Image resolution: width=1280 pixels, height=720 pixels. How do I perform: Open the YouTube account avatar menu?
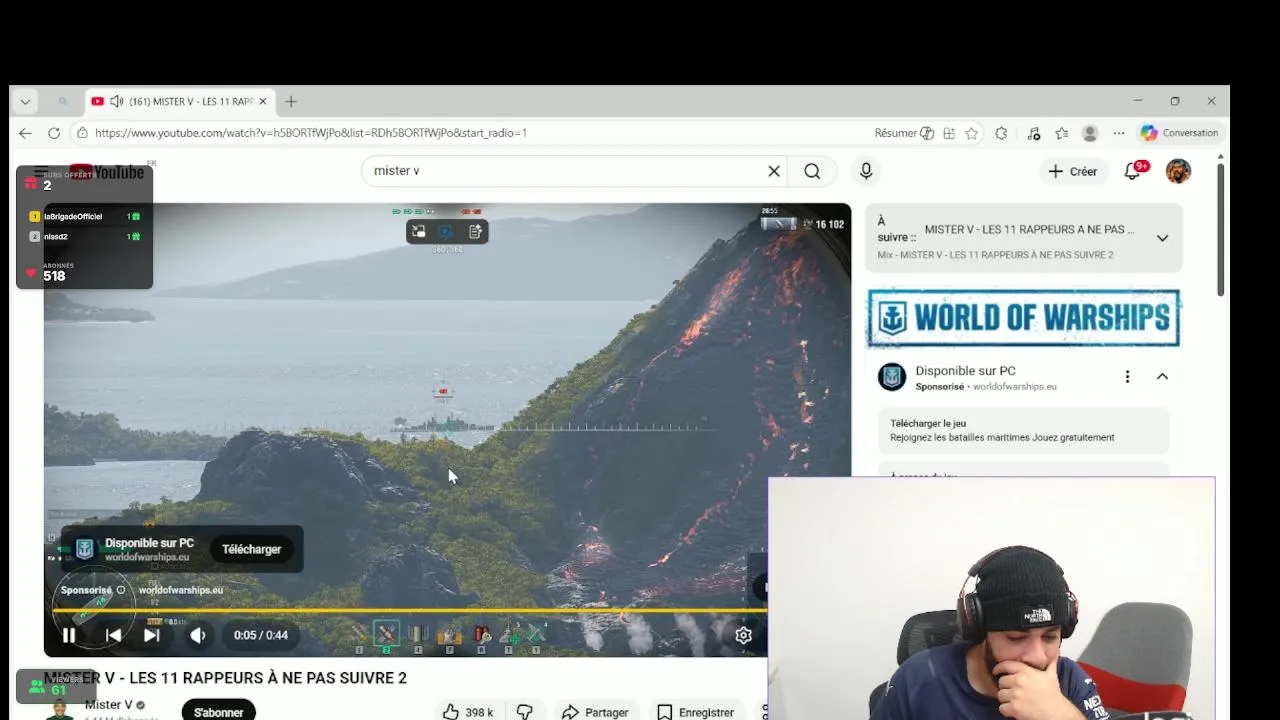[x=1178, y=171]
